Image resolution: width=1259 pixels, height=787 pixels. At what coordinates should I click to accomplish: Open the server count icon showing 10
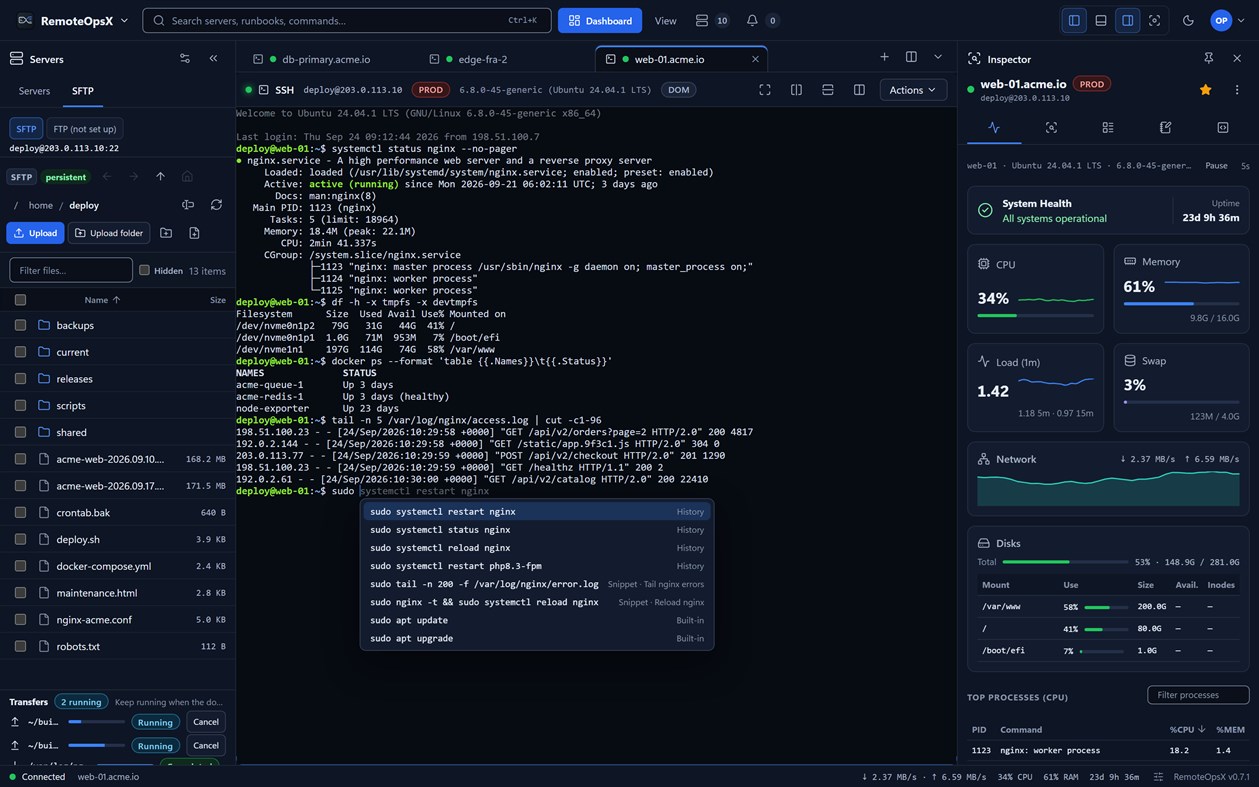pyautogui.click(x=711, y=20)
